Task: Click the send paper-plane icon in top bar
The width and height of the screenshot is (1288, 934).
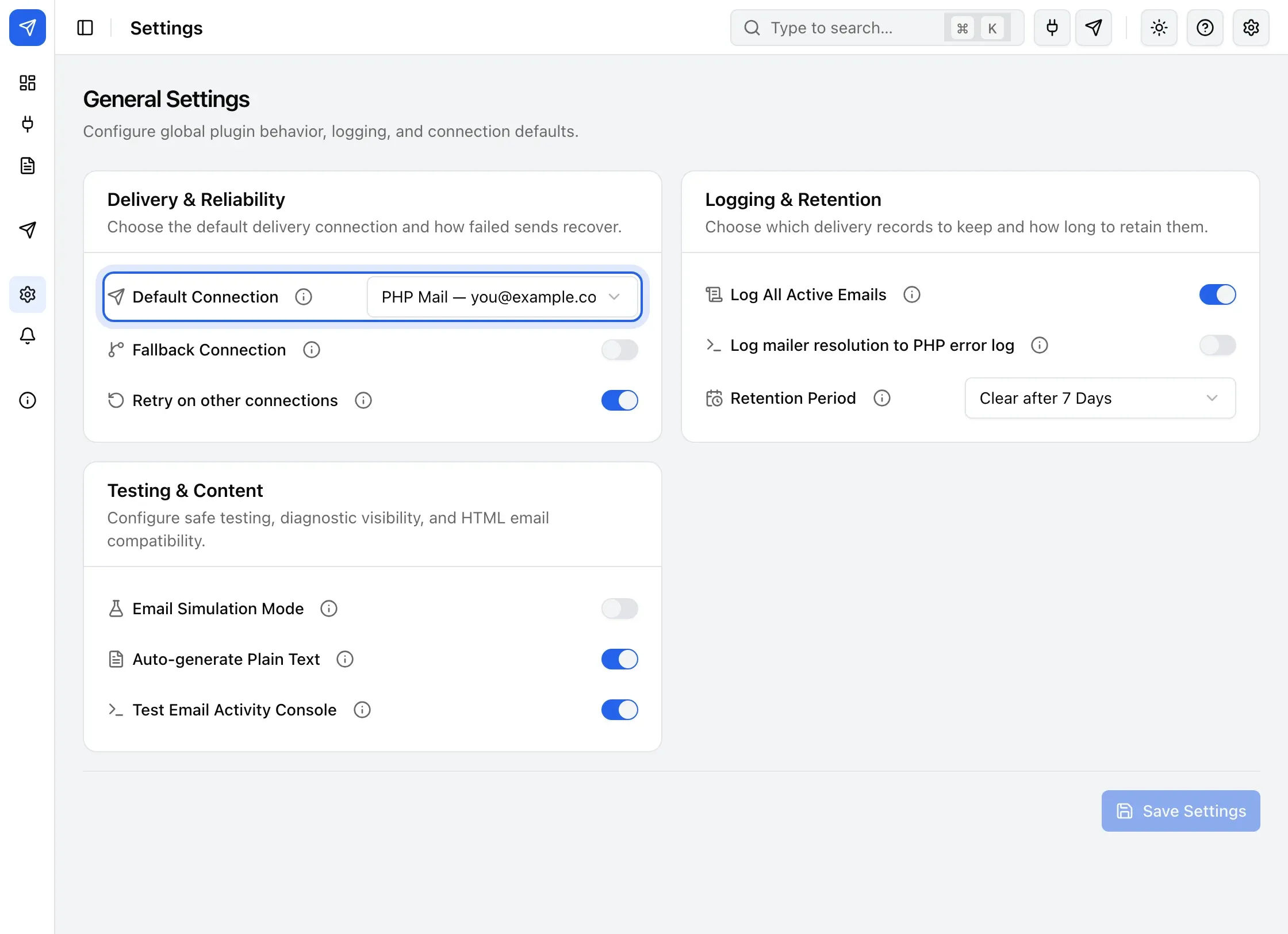Action: 1094,28
